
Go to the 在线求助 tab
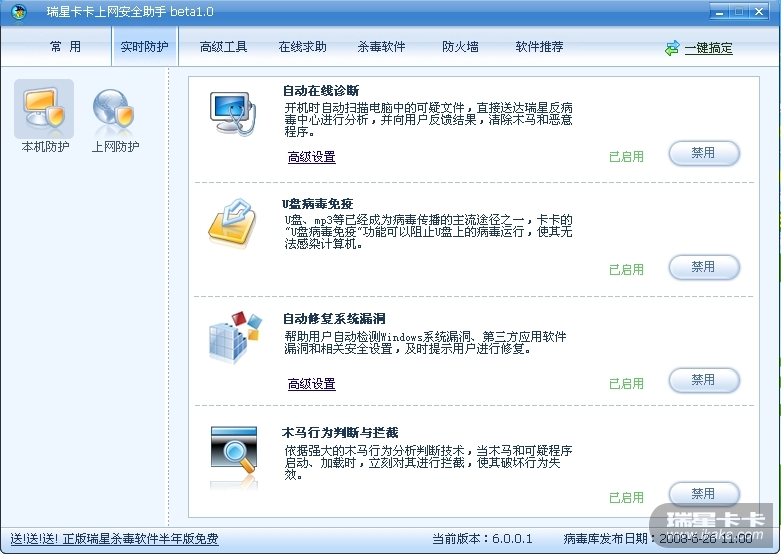pyautogui.click(x=302, y=47)
